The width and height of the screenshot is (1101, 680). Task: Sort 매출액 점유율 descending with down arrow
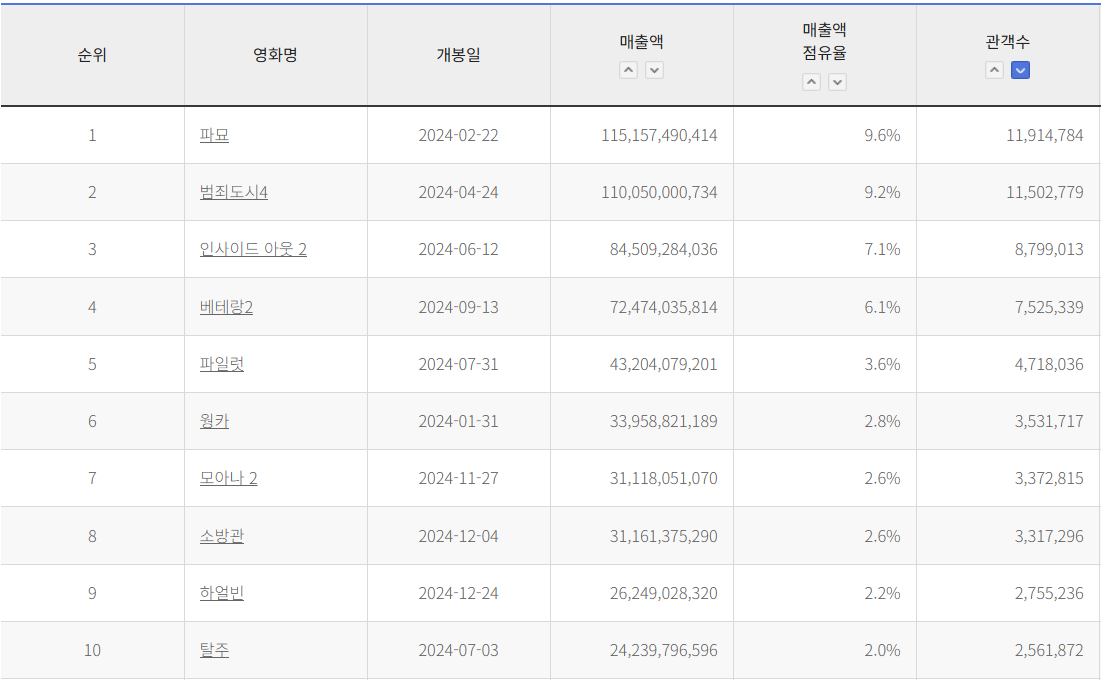coord(837,82)
